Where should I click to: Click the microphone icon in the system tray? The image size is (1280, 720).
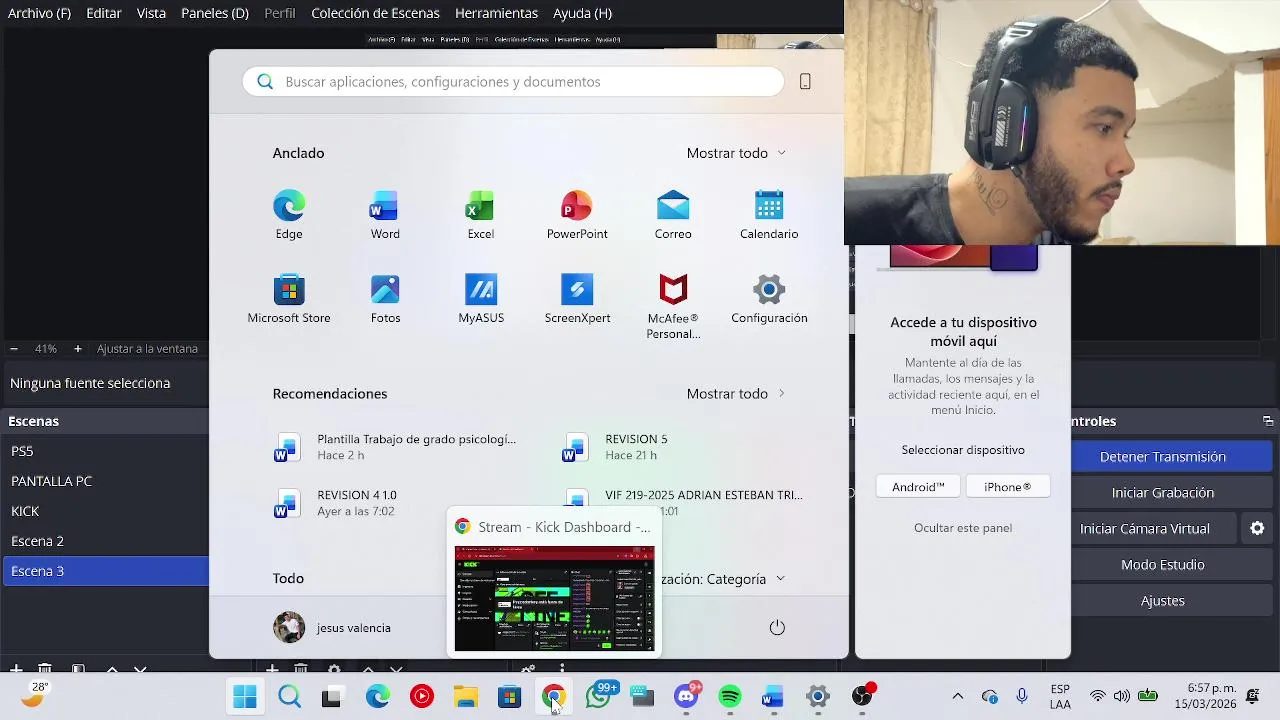point(1022,697)
